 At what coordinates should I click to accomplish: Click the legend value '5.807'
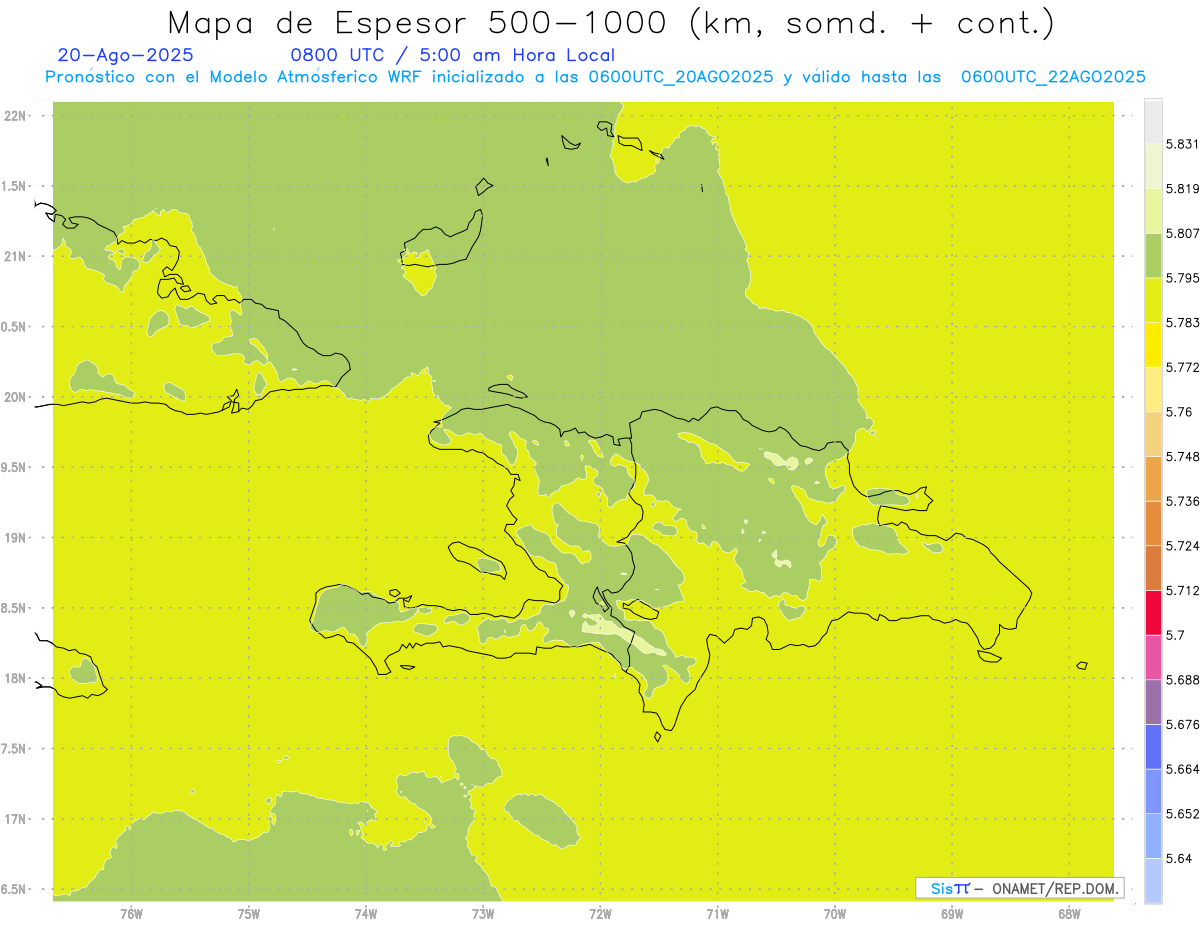tap(1182, 233)
